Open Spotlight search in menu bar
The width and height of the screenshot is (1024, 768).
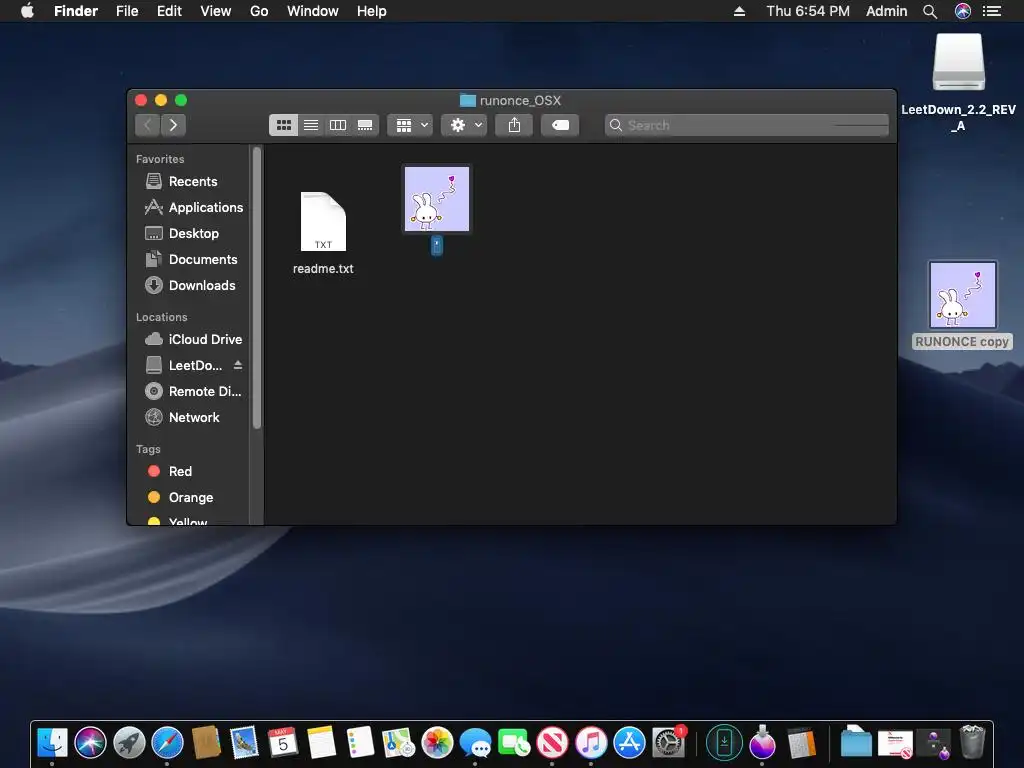tap(930, 11)
